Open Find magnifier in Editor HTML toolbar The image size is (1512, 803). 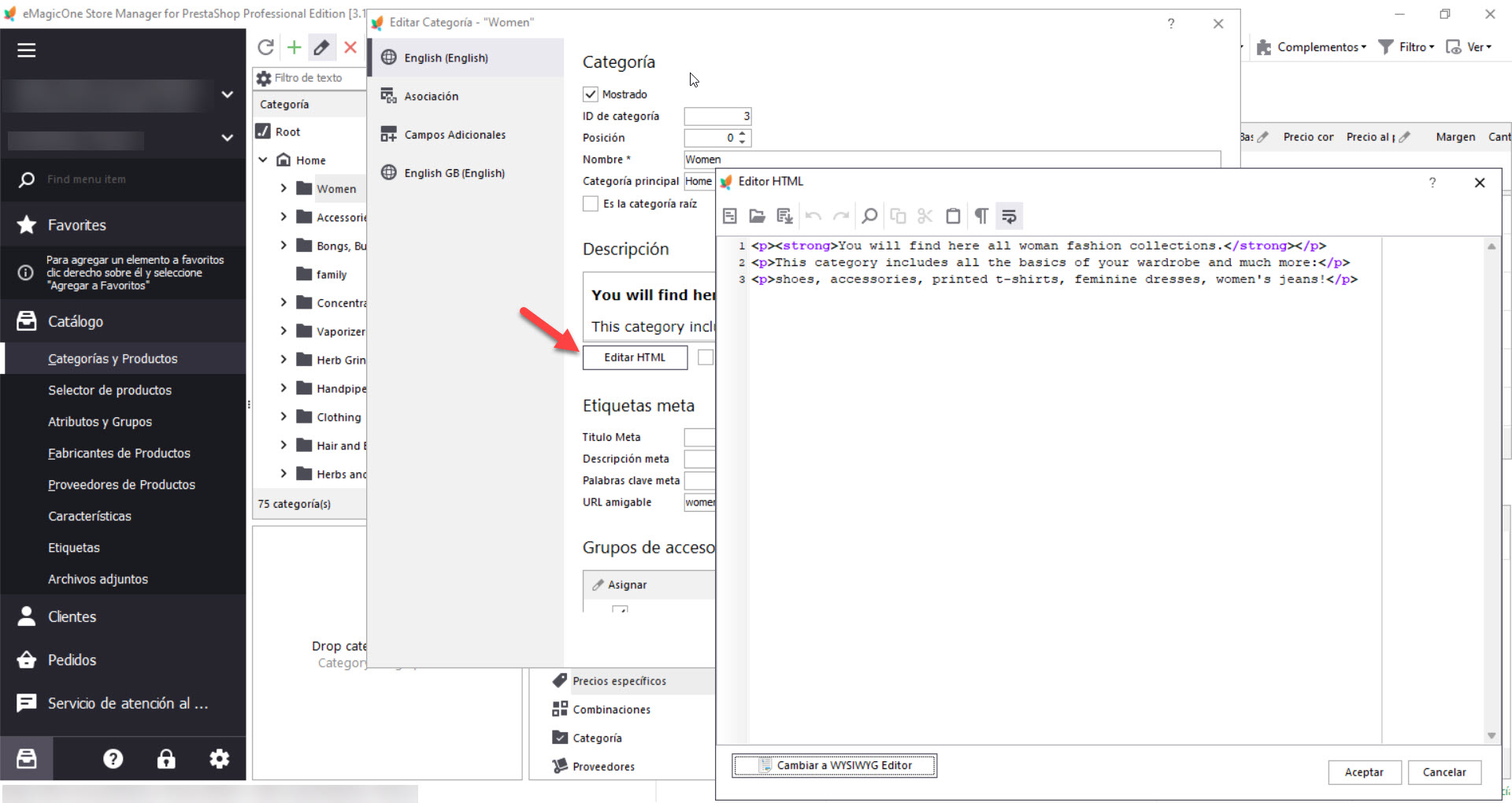(869, 216)
